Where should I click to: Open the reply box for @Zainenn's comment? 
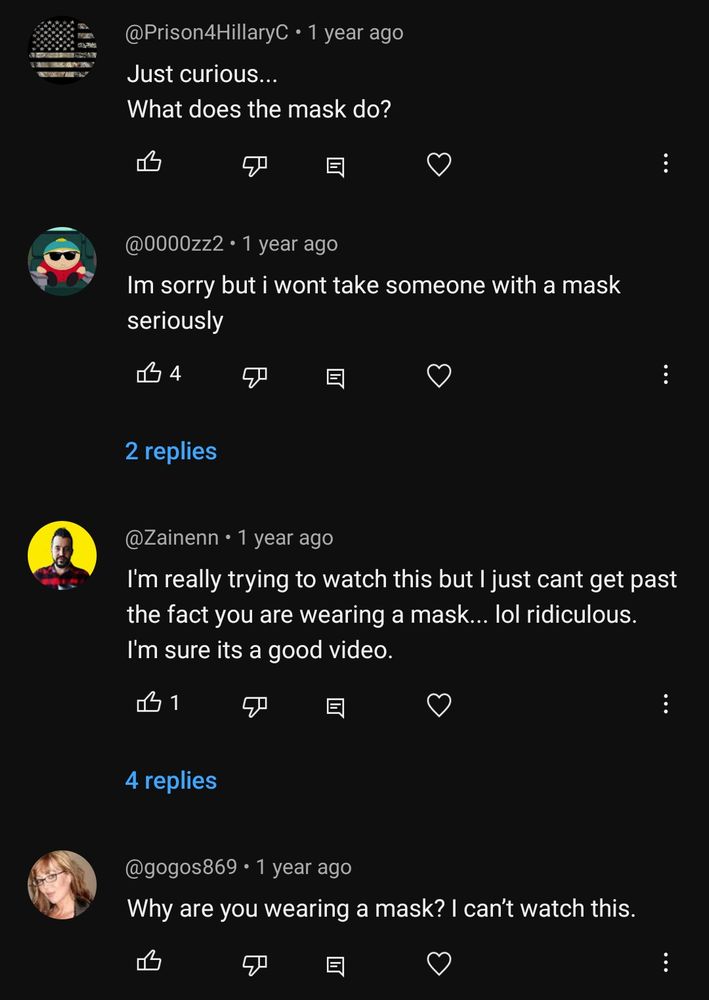[x=334, y=705]
